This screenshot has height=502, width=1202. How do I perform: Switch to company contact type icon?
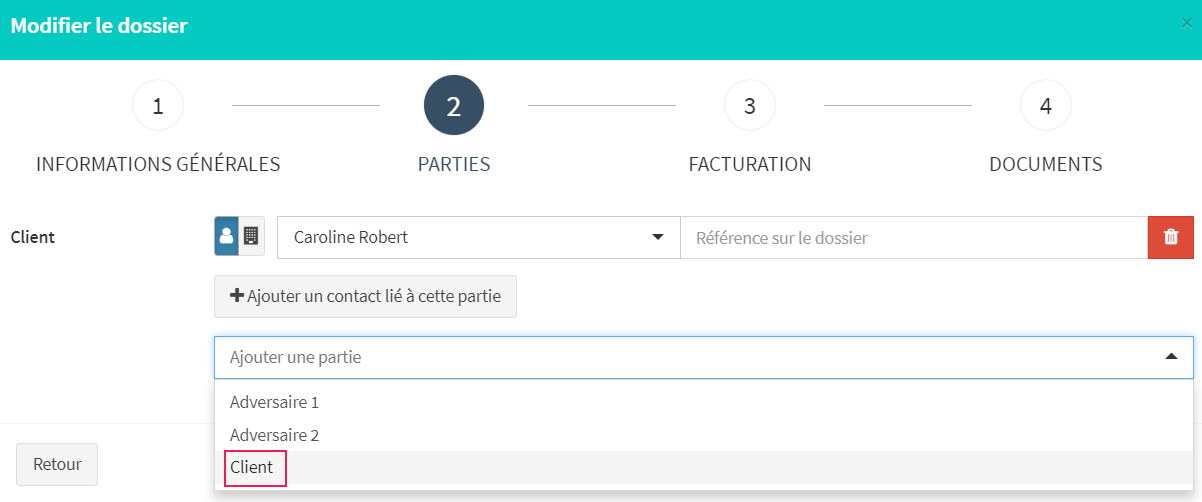252,237
